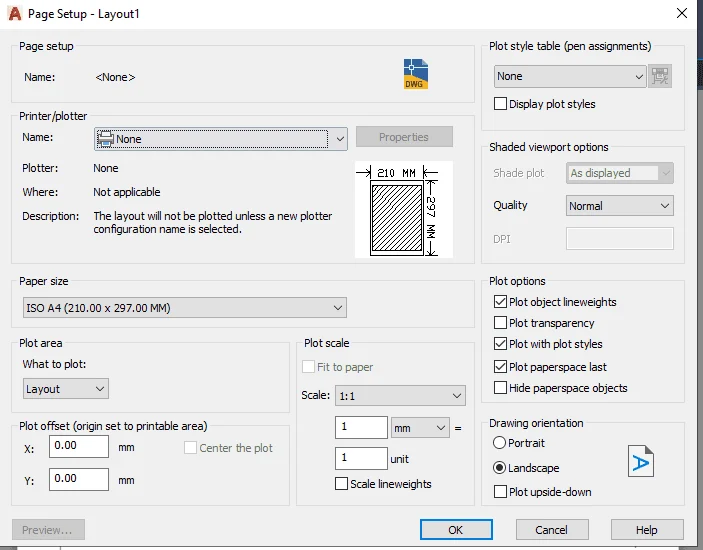Close the Page Setup dialog
The image size is (703, 550).
pyautogui.click(x=681, y=13)
